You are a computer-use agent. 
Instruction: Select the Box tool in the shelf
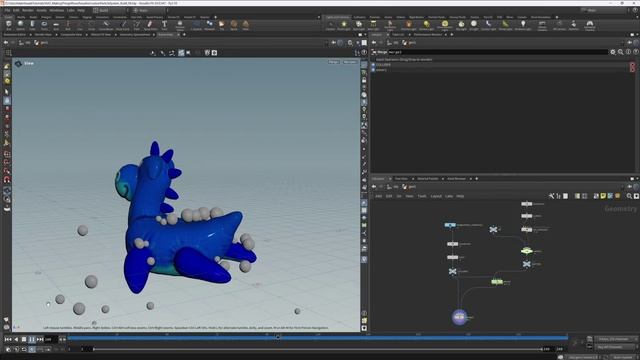tap(9, 25)
